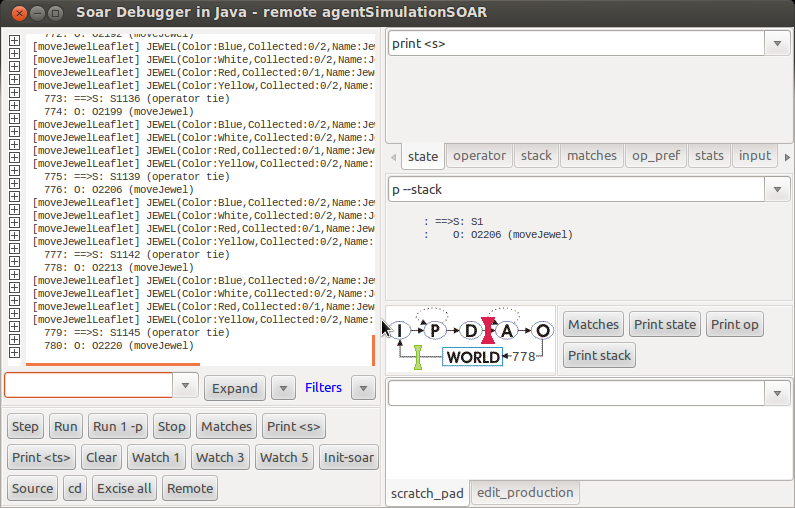Click the WORLD box in phase diagram
Image resolution: width=795 pixels, height=508 pixels.
pyautogui.click(x=473, y=357)
